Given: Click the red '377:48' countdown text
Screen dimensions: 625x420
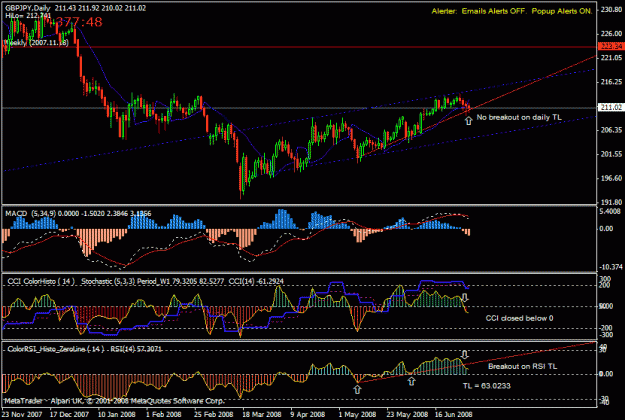Looking at the screenshot, I should pyautogui.click(x=79, y=22).
